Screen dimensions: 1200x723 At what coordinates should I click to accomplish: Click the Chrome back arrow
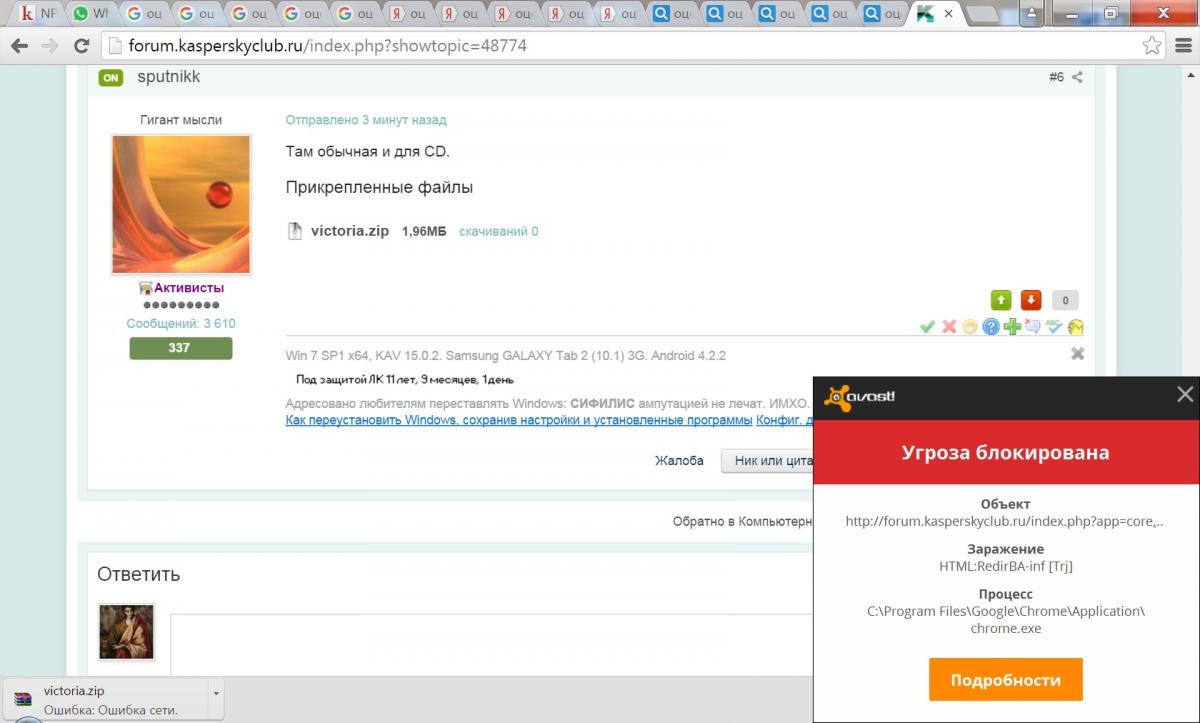[19, 46]
